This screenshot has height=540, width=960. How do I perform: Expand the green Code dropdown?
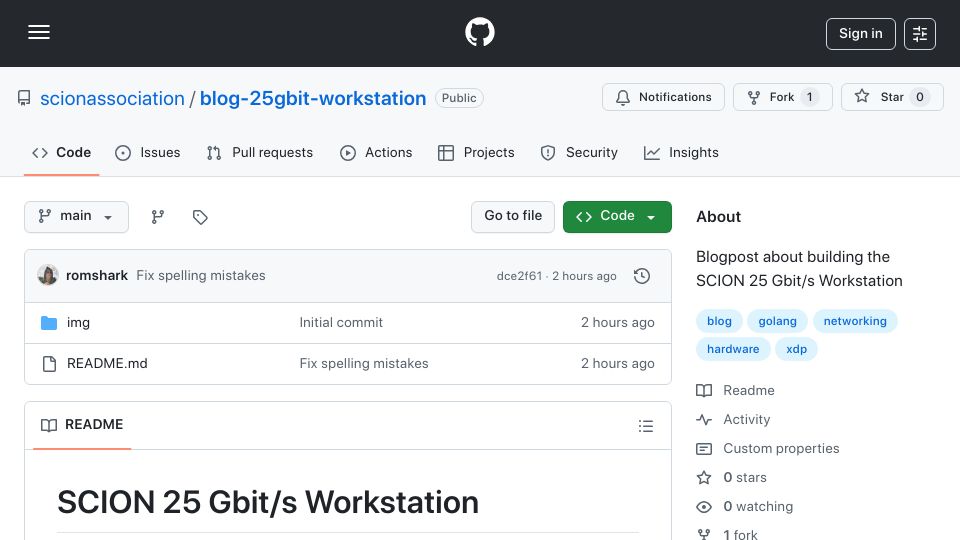click(617, 217)
